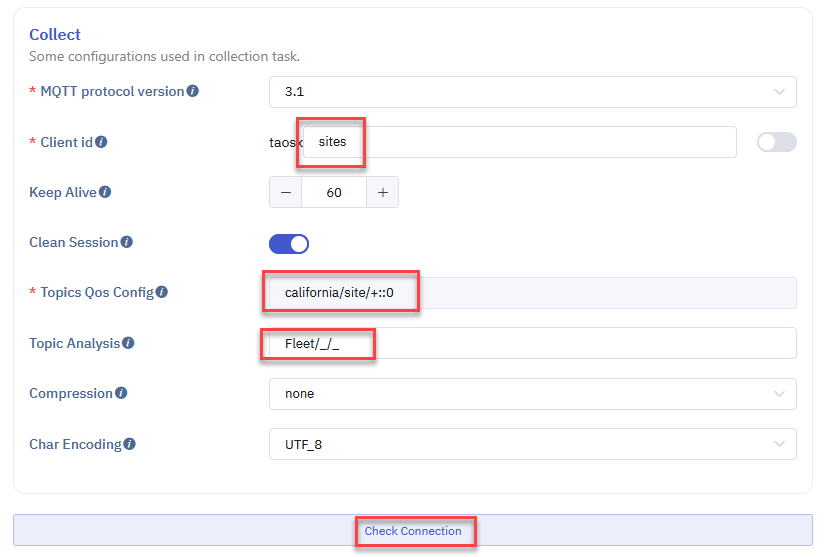Viewport: 840px width, 557px height.
Task: Open the Char Encoding UTF_8 dropdown
Action: coord(532,444)
